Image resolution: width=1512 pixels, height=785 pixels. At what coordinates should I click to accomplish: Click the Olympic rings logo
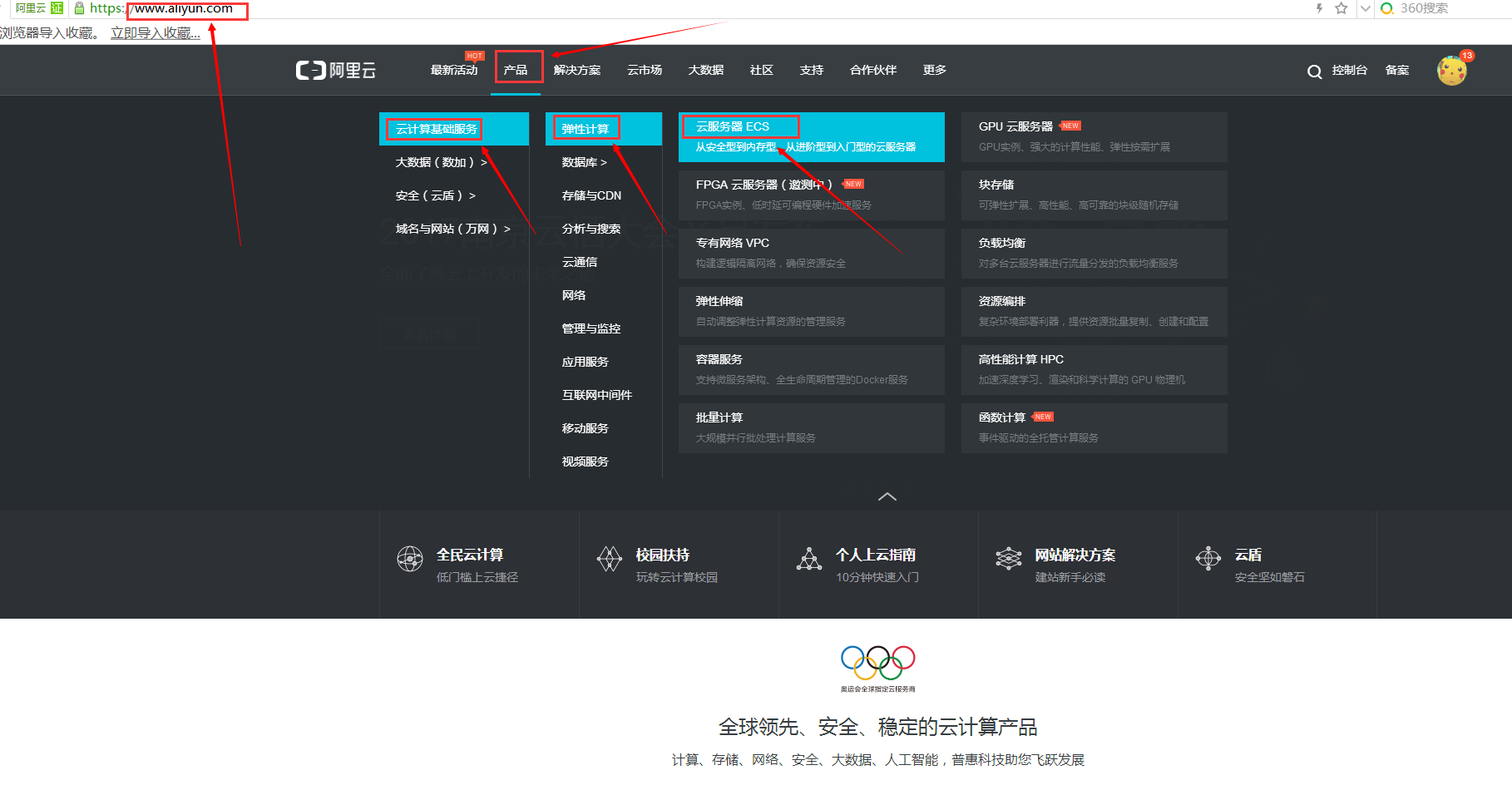click(878, 663)
